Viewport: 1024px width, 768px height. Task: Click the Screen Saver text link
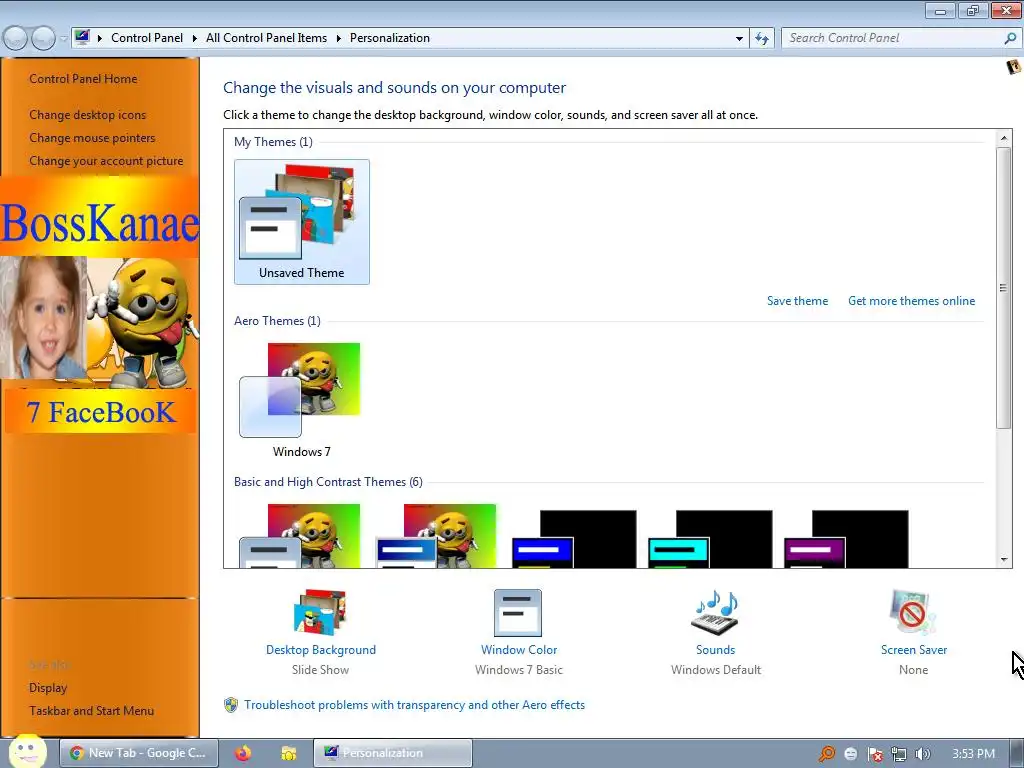(914, 650)
